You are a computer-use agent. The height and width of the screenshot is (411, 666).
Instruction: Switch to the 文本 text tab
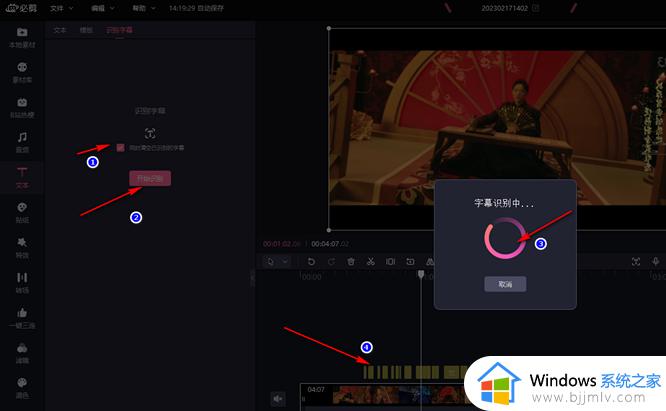60,30
